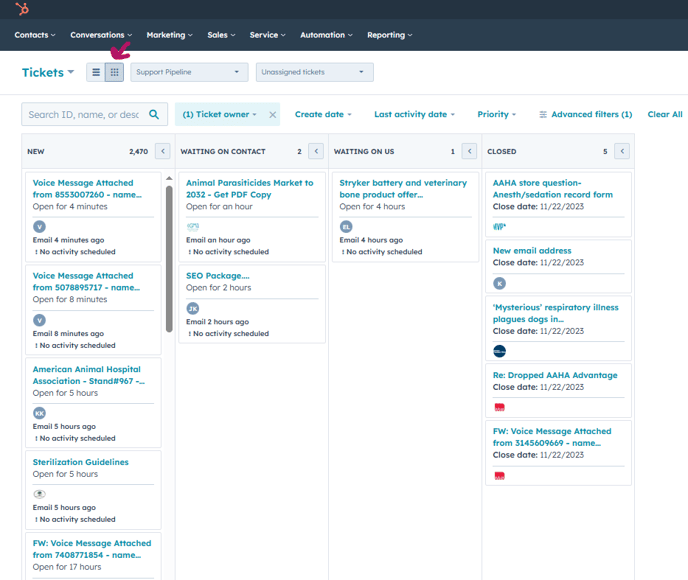Click Clear All filters

664,115
